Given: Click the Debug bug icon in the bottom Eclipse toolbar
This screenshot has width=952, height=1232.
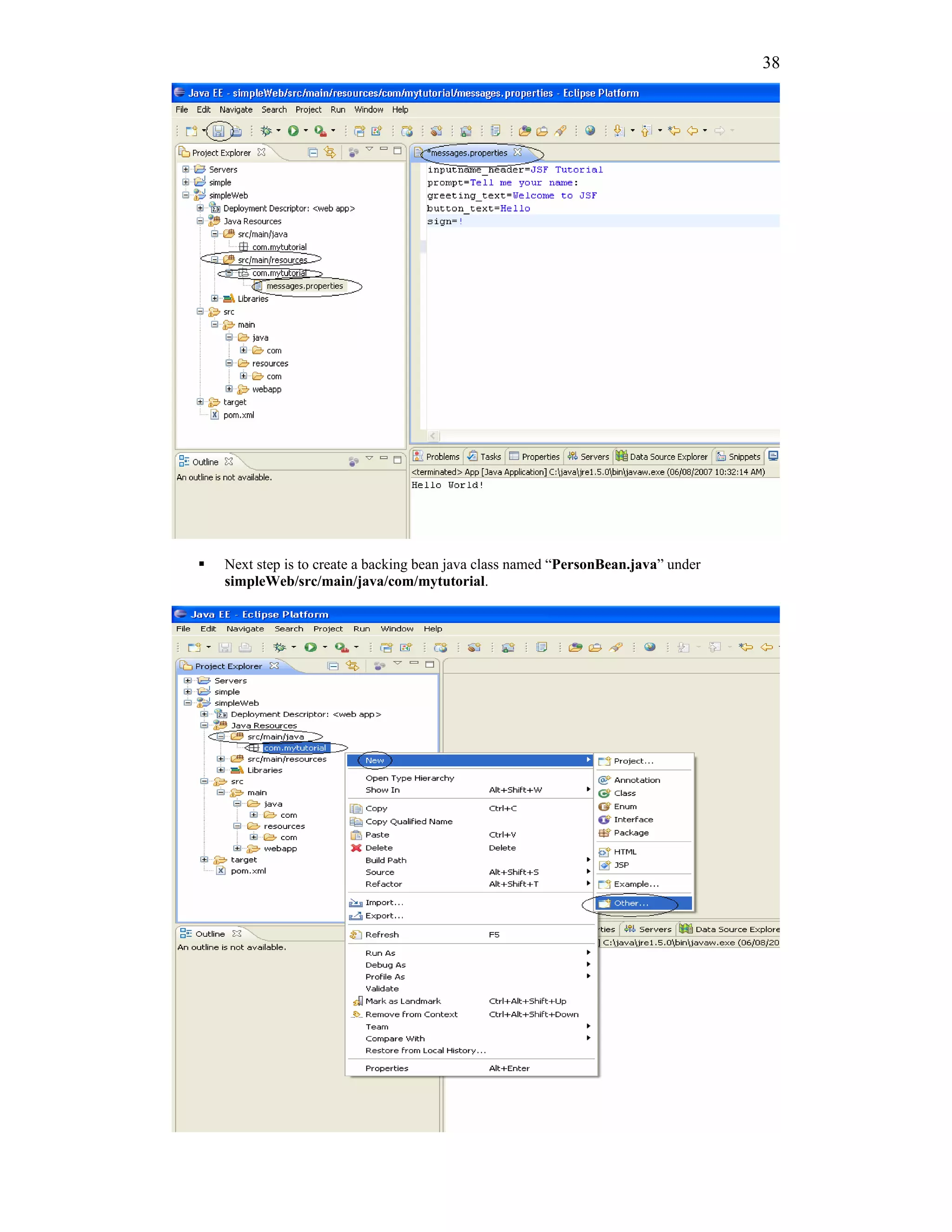Looking at the screenshot, I should [x=280, y=648].
